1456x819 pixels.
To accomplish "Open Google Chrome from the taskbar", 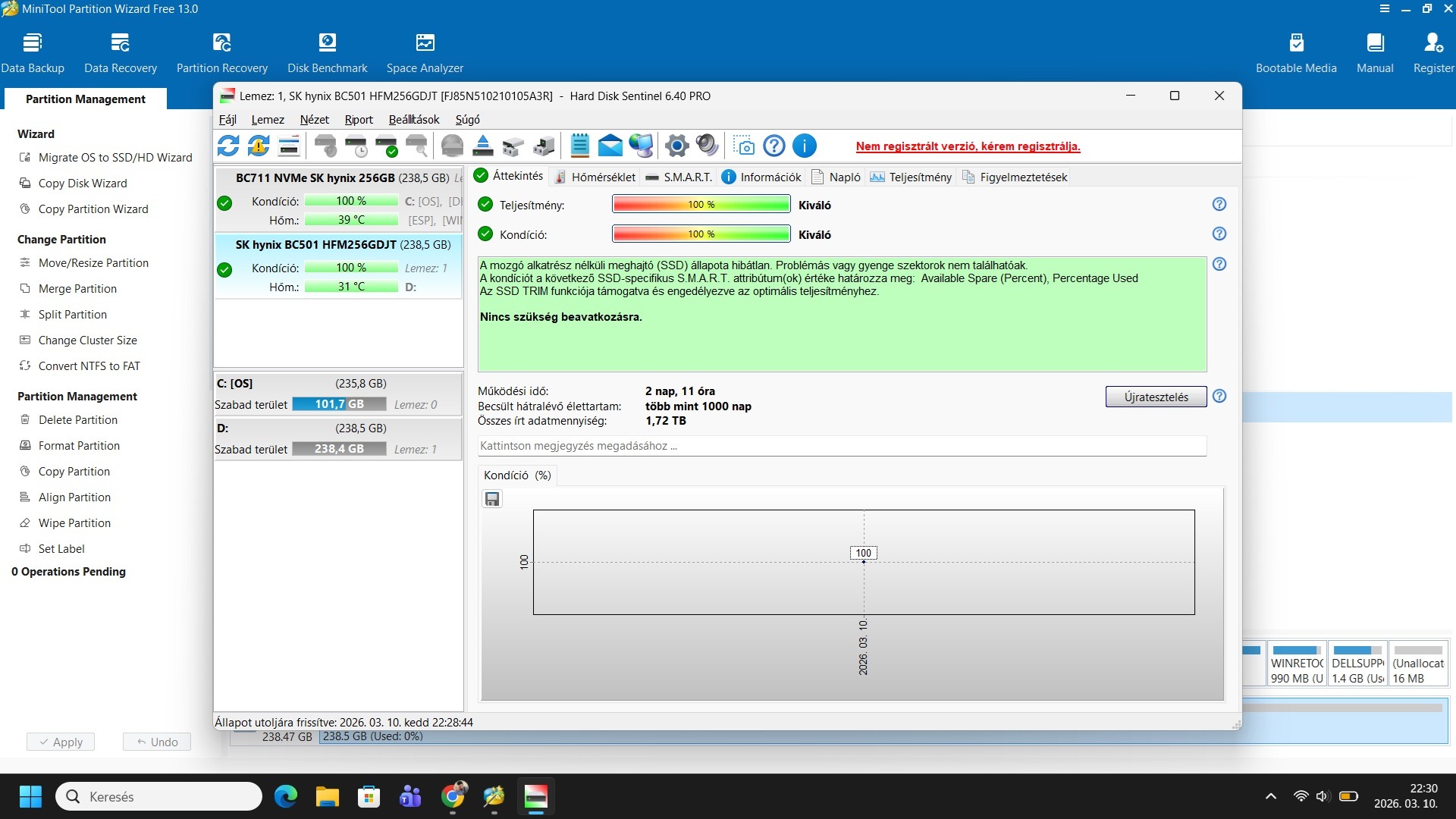I will click(453, 797).
